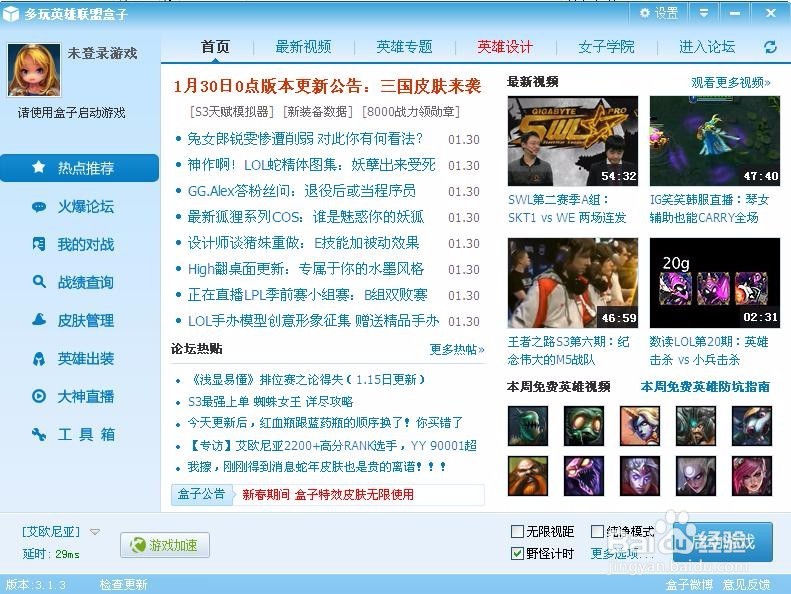Open 英雄出装 in the sidebar
This screenshot has width=791, height=594.
[74, 359]
